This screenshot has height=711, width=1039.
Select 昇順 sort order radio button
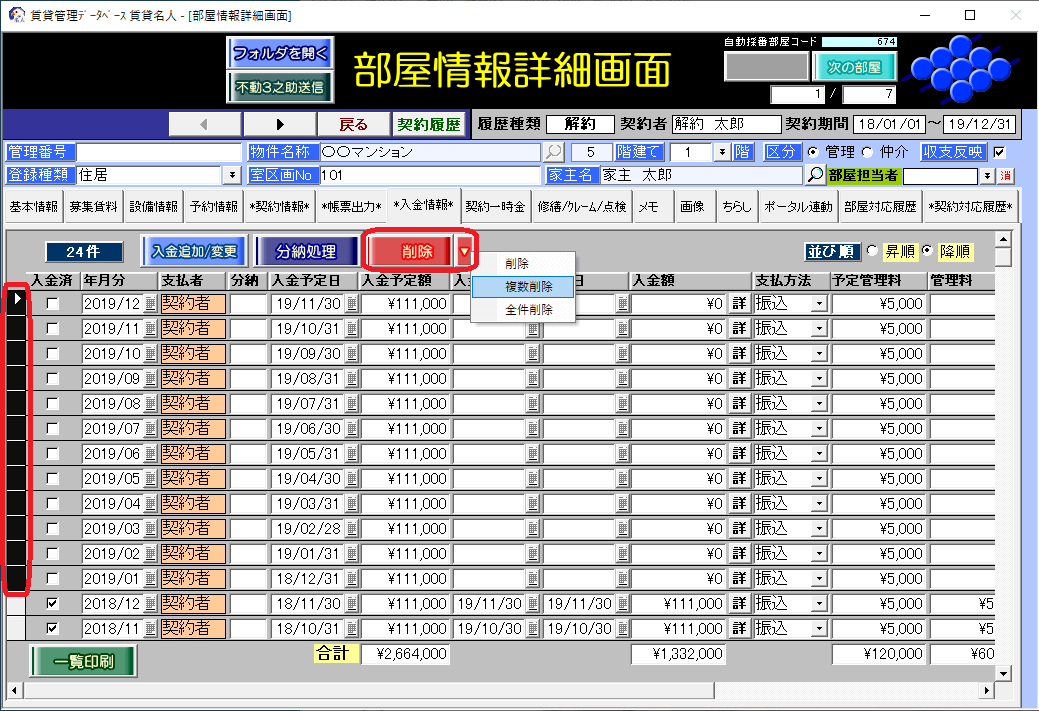(872, 251)
